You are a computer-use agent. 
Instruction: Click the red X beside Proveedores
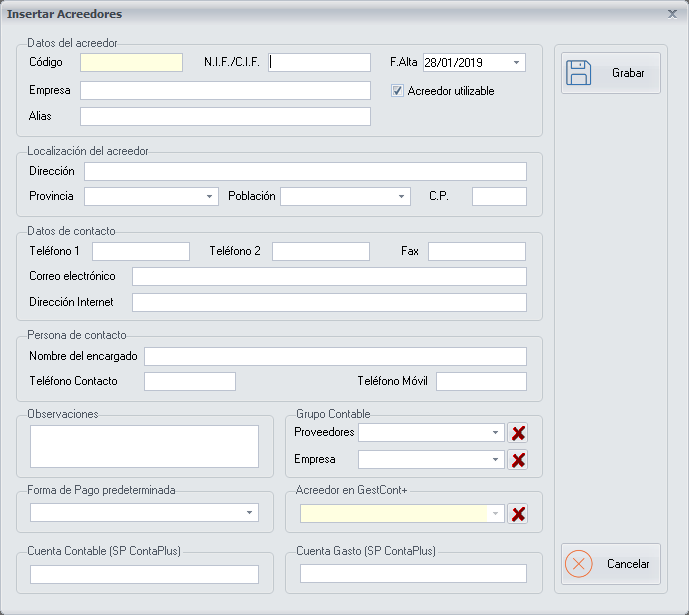click(x=518, y=433)
